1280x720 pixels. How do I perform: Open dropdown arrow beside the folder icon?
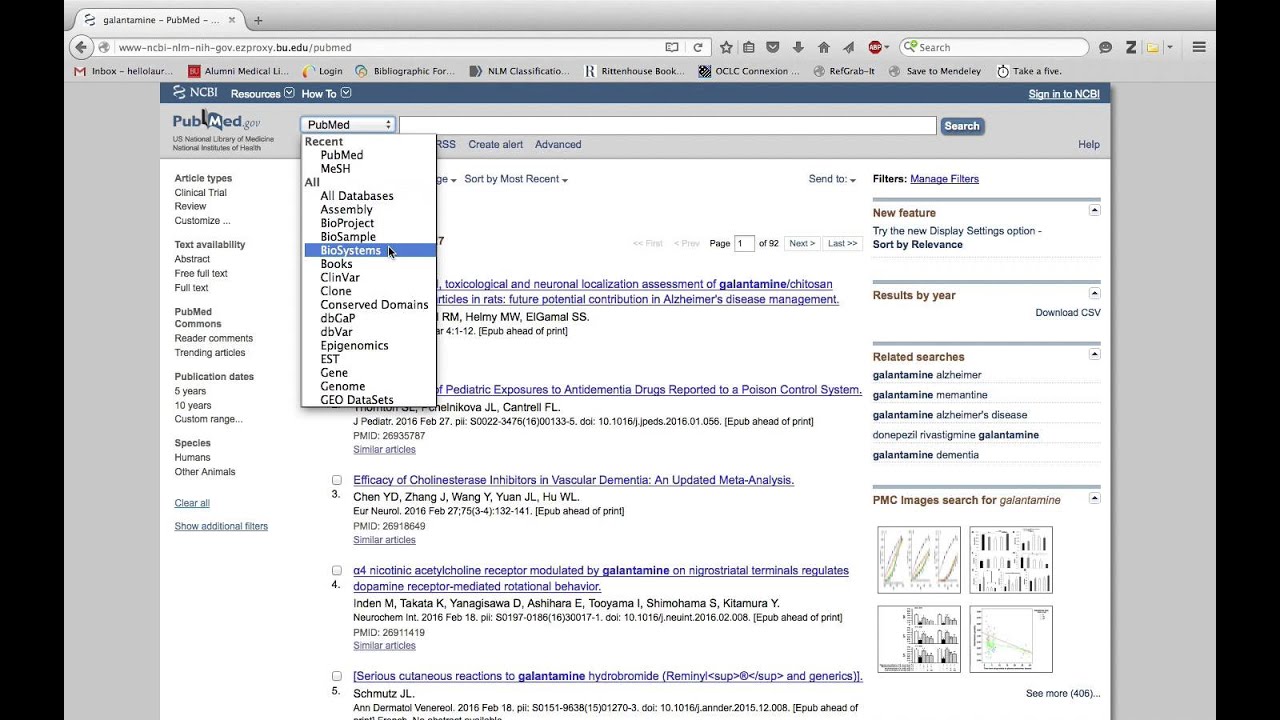pyautogui.click(x=1169, y=47)
